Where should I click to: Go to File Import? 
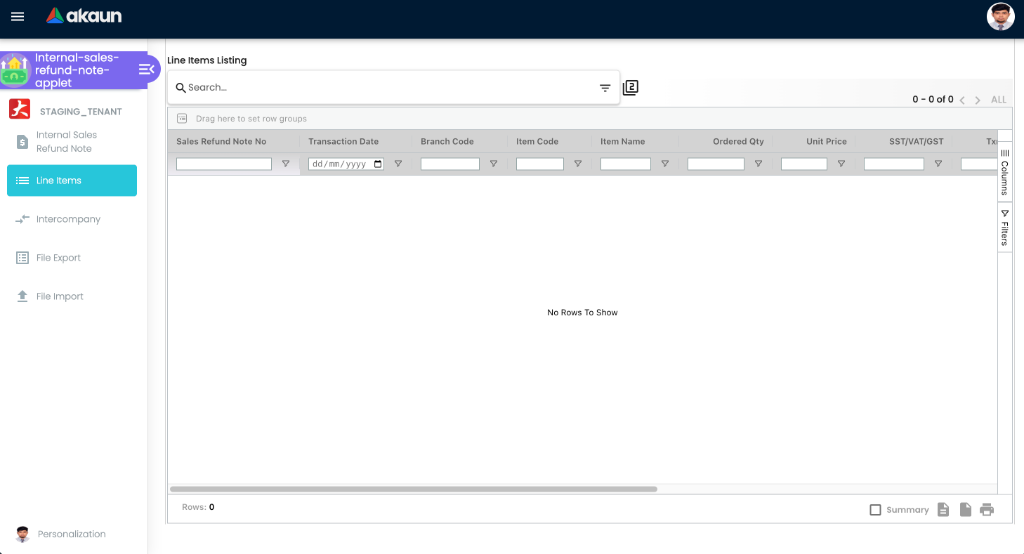point(72,296)
